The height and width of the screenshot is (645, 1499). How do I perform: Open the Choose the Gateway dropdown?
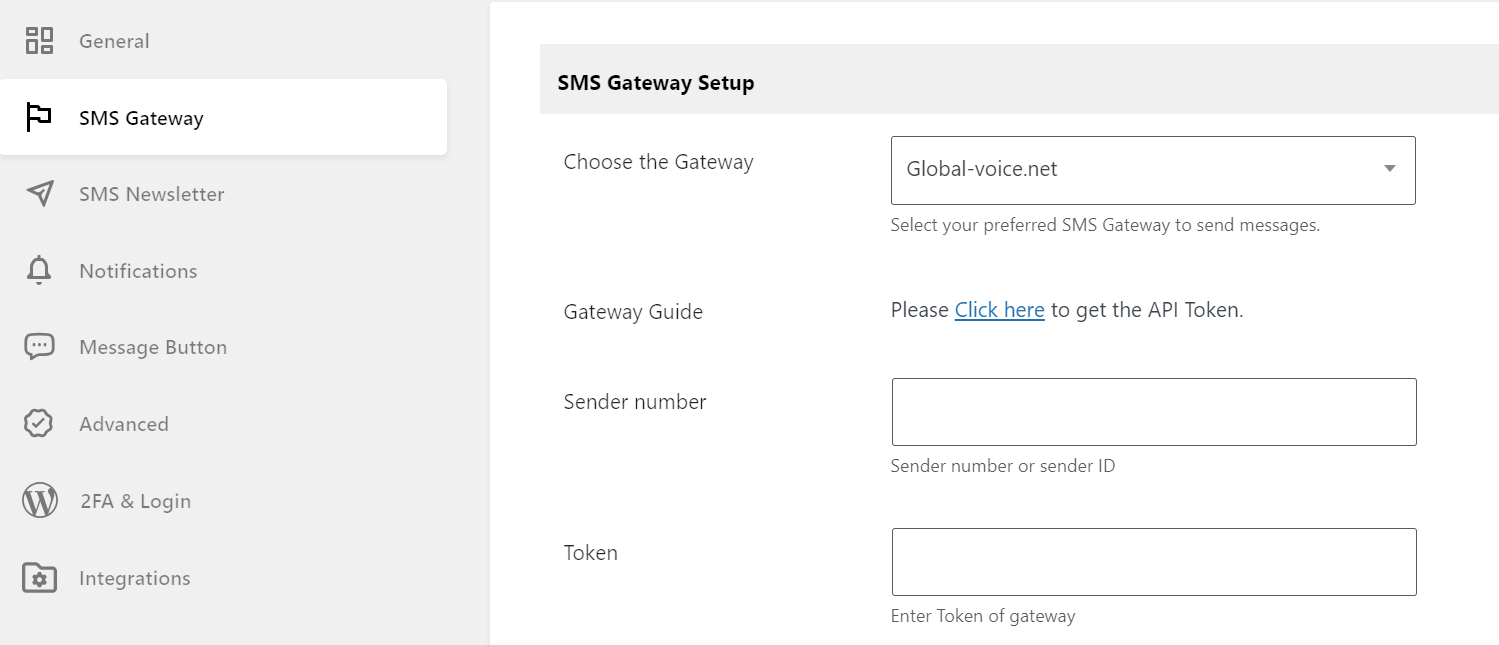(1153, 170)
